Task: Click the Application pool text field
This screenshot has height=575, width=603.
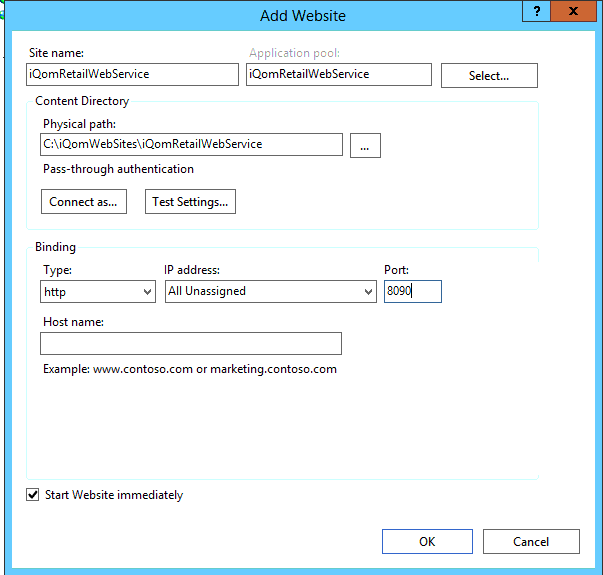Action: [339, 75]
